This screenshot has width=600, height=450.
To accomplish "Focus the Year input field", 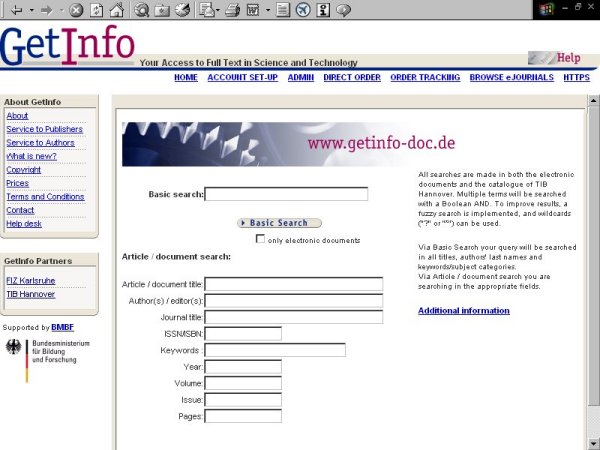I will 243,367.
